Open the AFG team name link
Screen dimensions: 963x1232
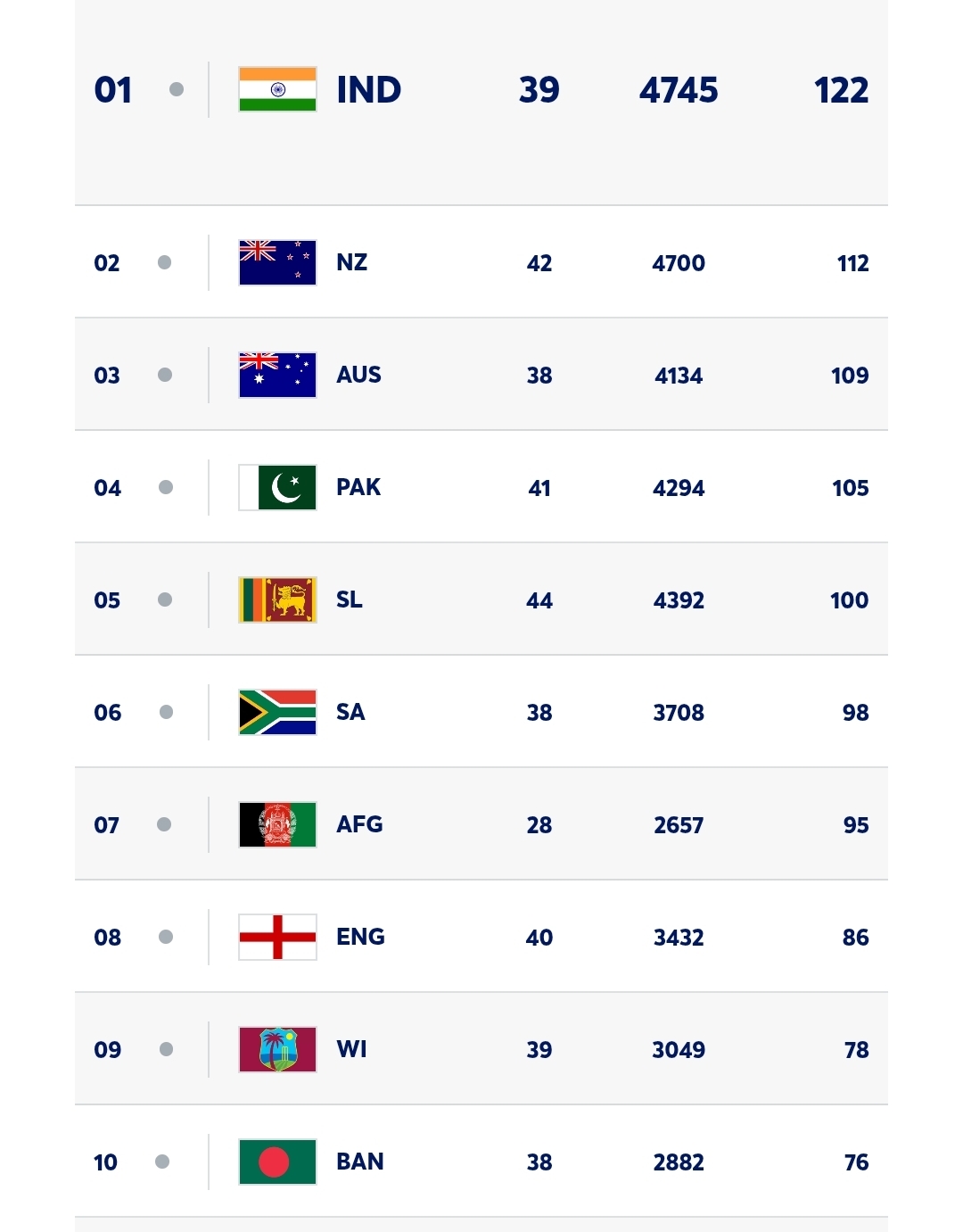pos(359,824)
